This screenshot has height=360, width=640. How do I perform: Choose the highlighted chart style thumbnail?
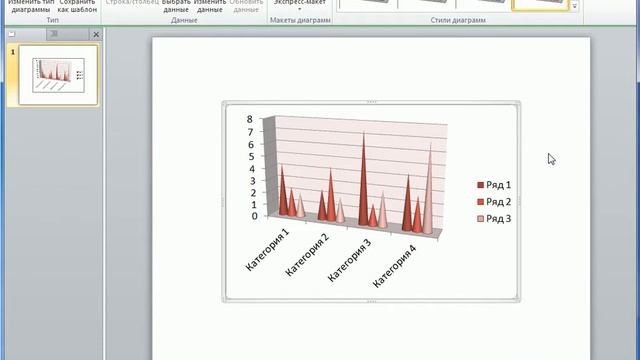(x=540, y=4)
